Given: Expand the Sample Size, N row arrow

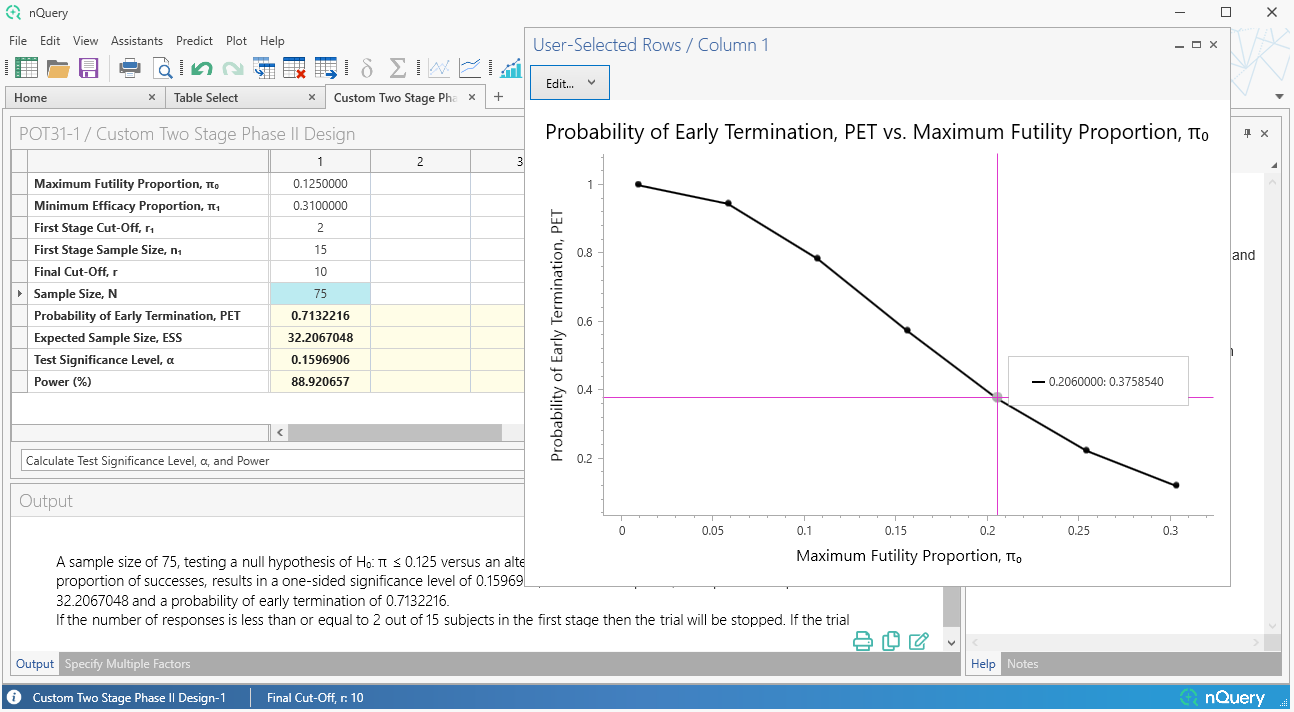Looking at the screenshot, I should (x=20, y=294).
